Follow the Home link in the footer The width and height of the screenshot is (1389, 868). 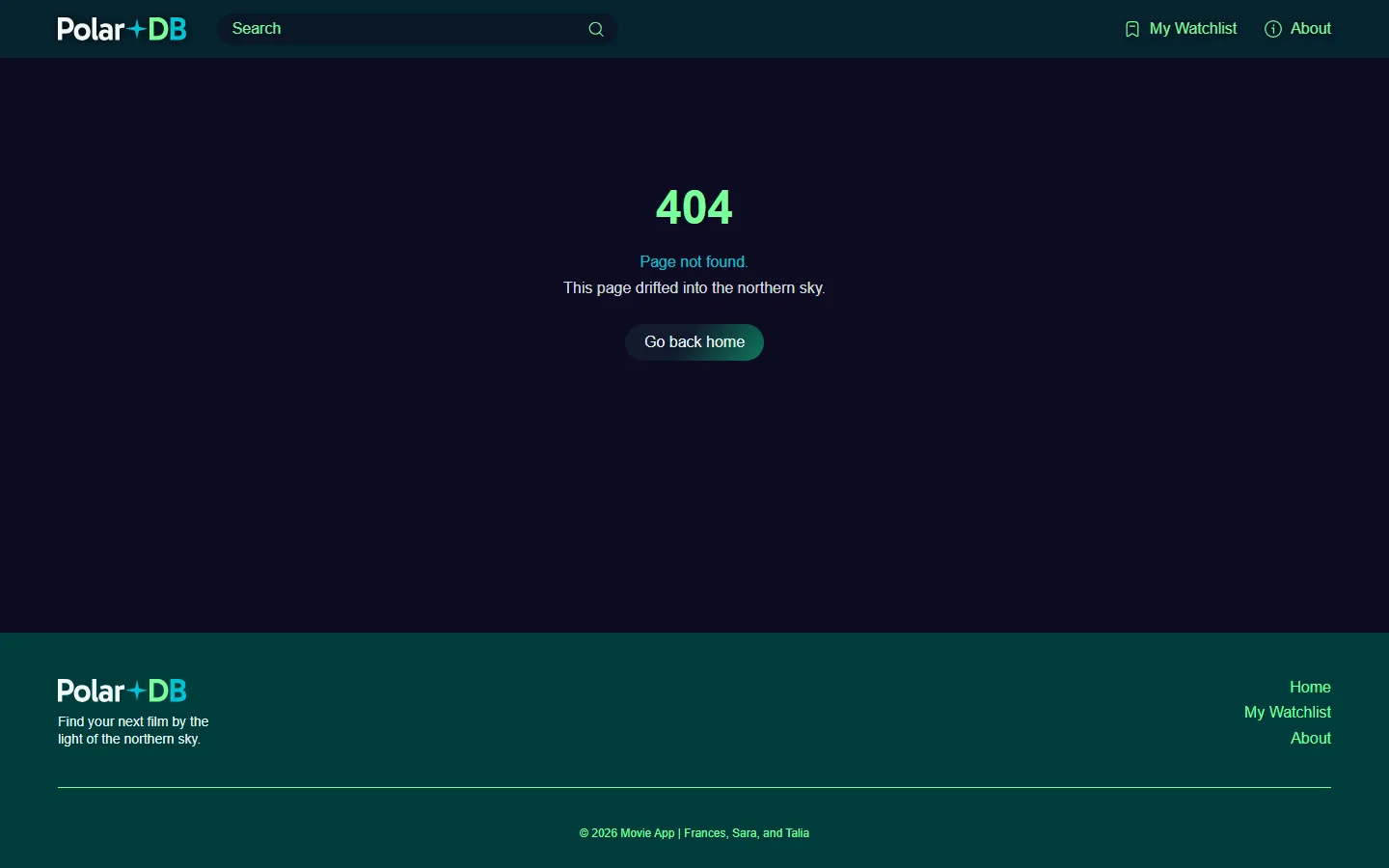(1310, 687)
